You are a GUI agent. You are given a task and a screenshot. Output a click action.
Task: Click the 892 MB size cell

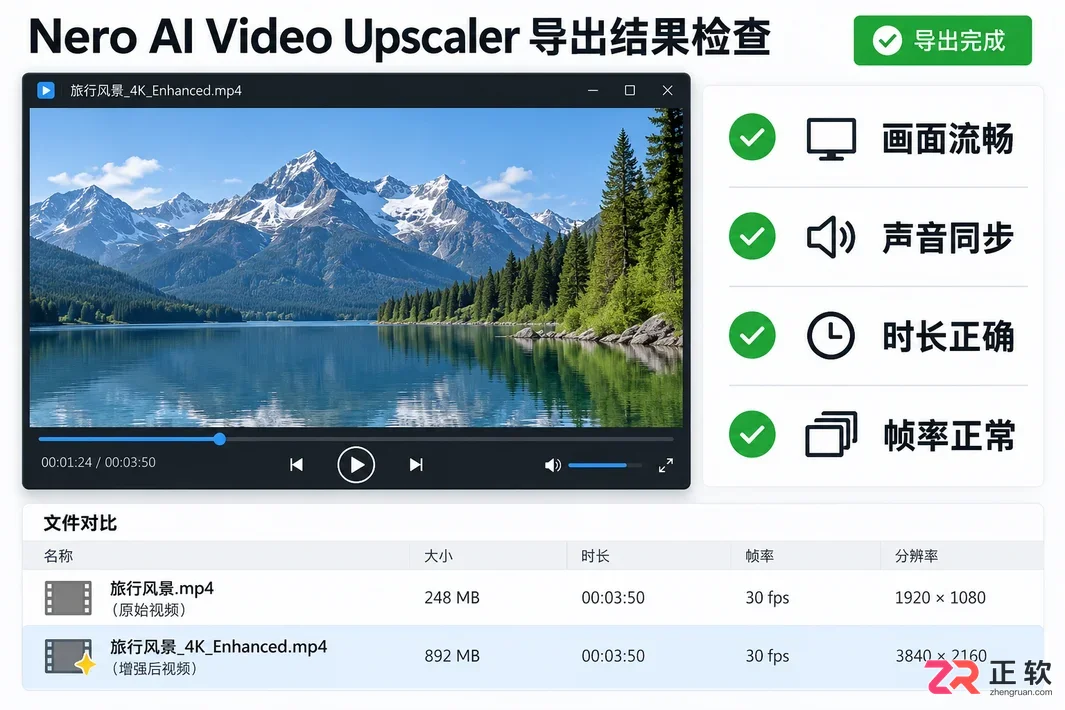point(452,656)
